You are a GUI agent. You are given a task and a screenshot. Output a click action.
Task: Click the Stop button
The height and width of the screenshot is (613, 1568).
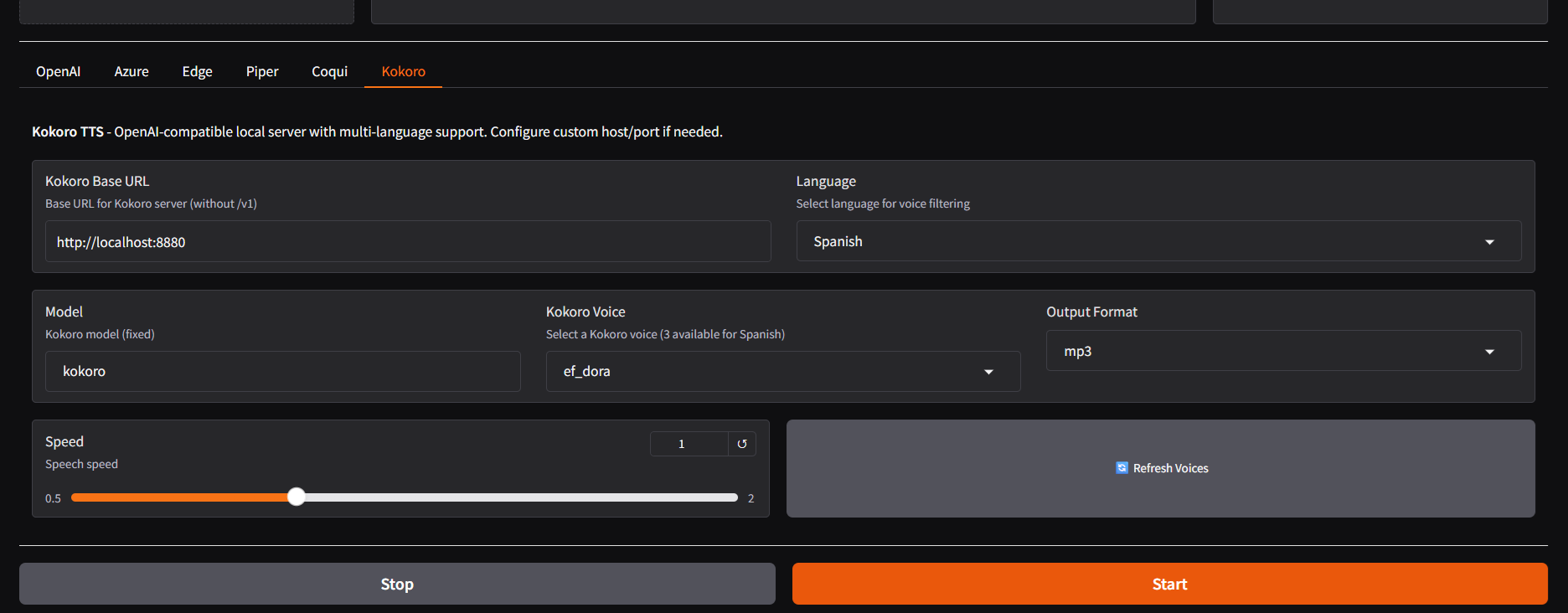(397, 584)
